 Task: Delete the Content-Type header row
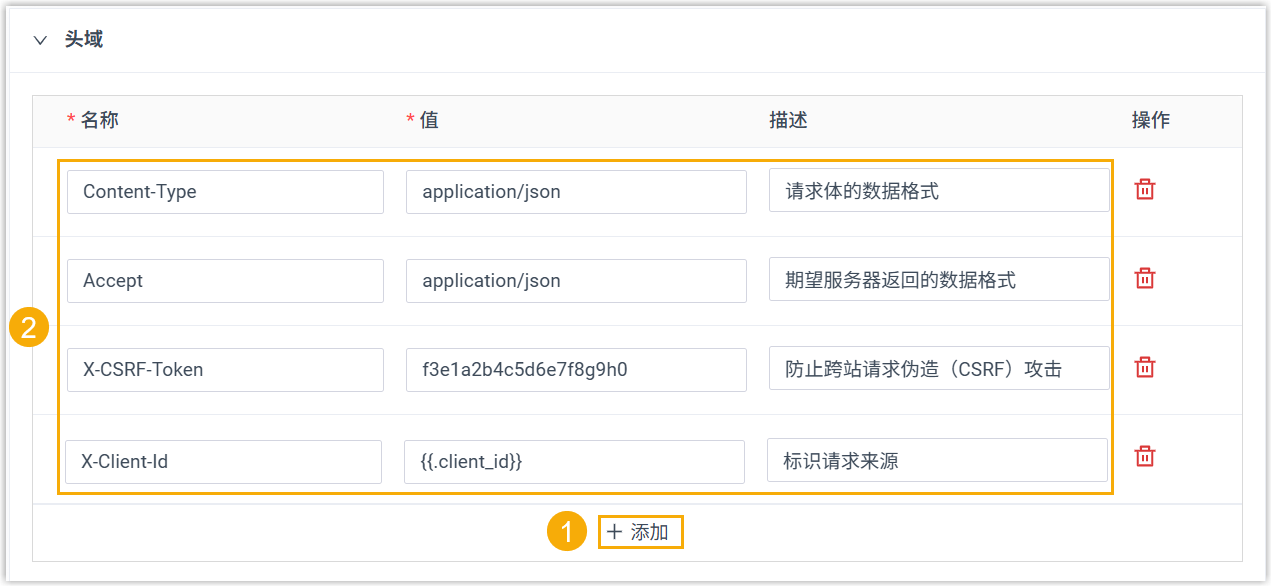point(1145,190)
